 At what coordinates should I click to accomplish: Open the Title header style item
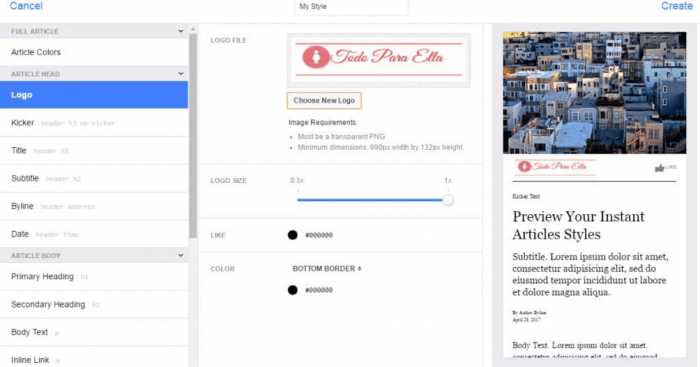click(94, 150)
